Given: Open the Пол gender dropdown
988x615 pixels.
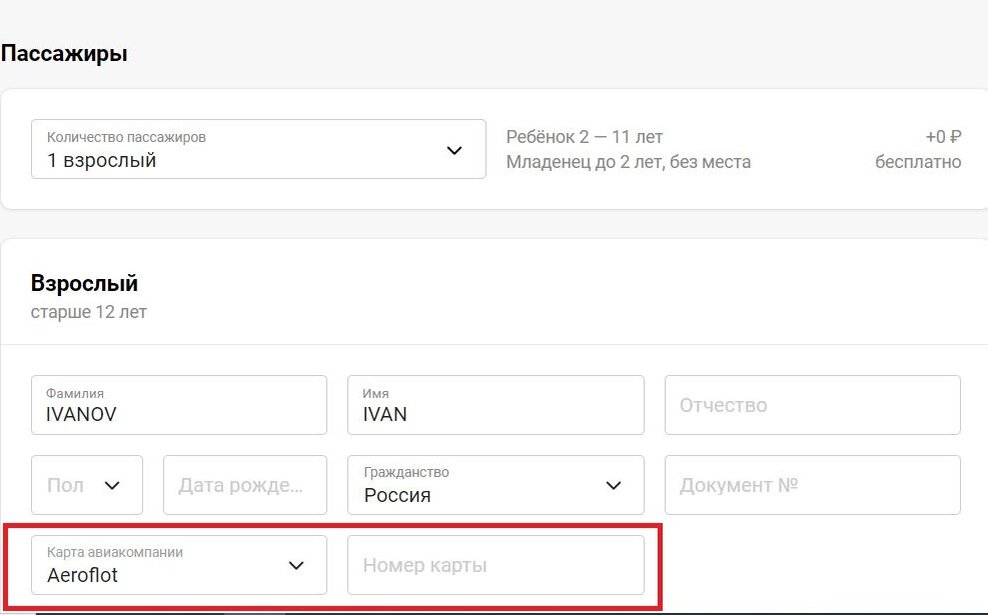Looking at the screenshot, I should pos(87,485).
